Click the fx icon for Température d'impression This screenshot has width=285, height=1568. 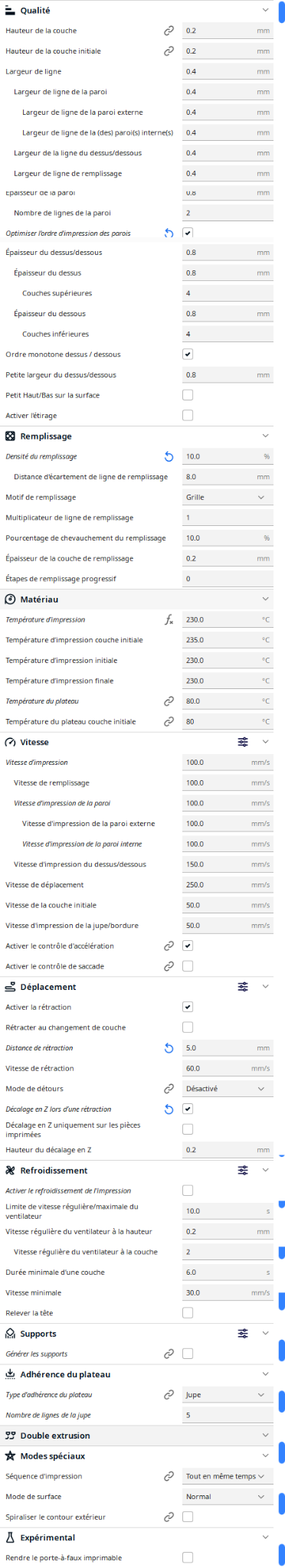coord(169,619)
